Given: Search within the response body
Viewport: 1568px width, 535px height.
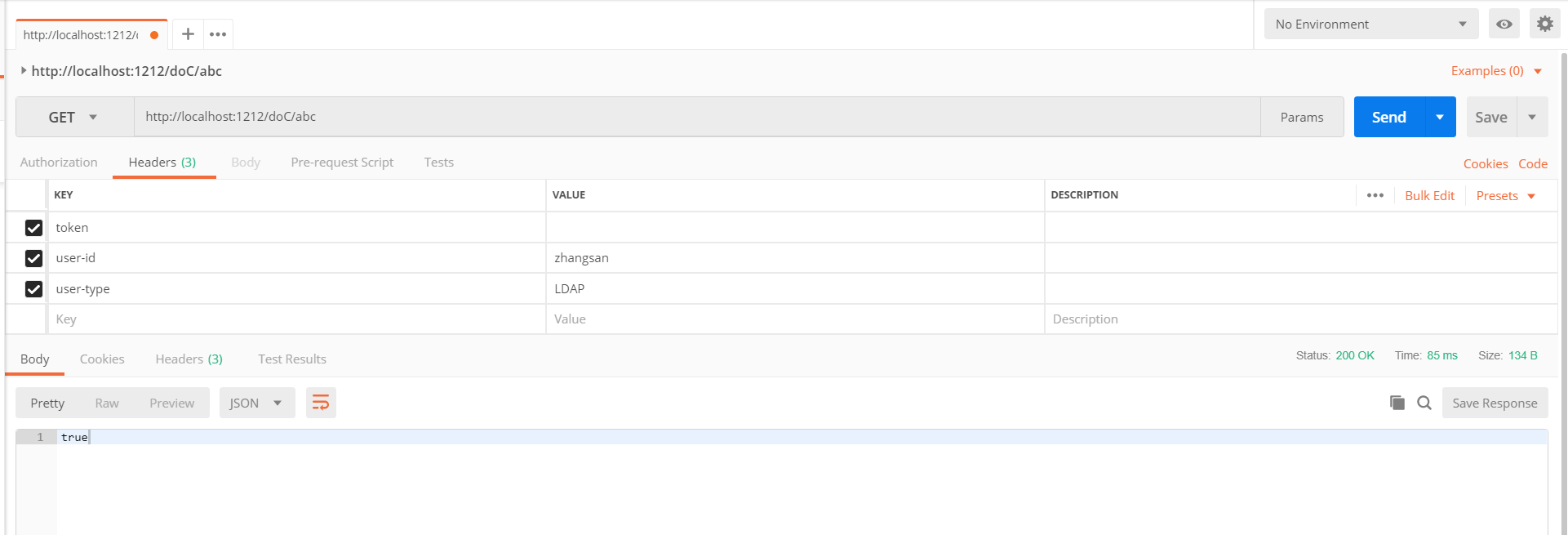Looking at the screenshot, I should pos(1424,403).
